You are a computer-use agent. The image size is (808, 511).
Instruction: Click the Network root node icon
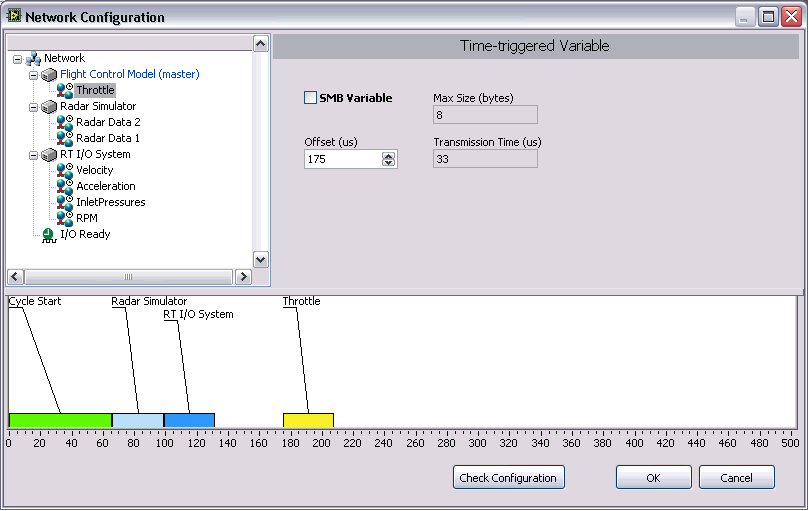pyautogui.click(x=33, y=58)
